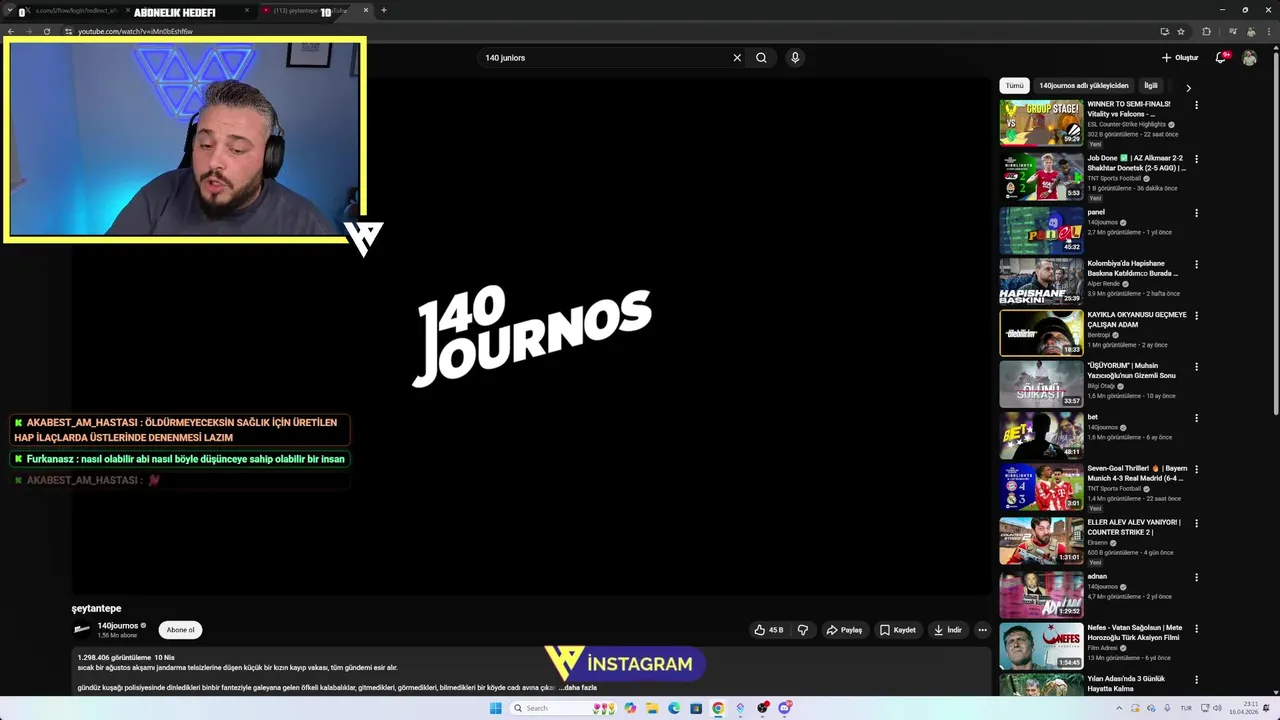This screenshot has height=720, width=1280.
Task: Open the volume icon in system tray
Action: 1218,708
